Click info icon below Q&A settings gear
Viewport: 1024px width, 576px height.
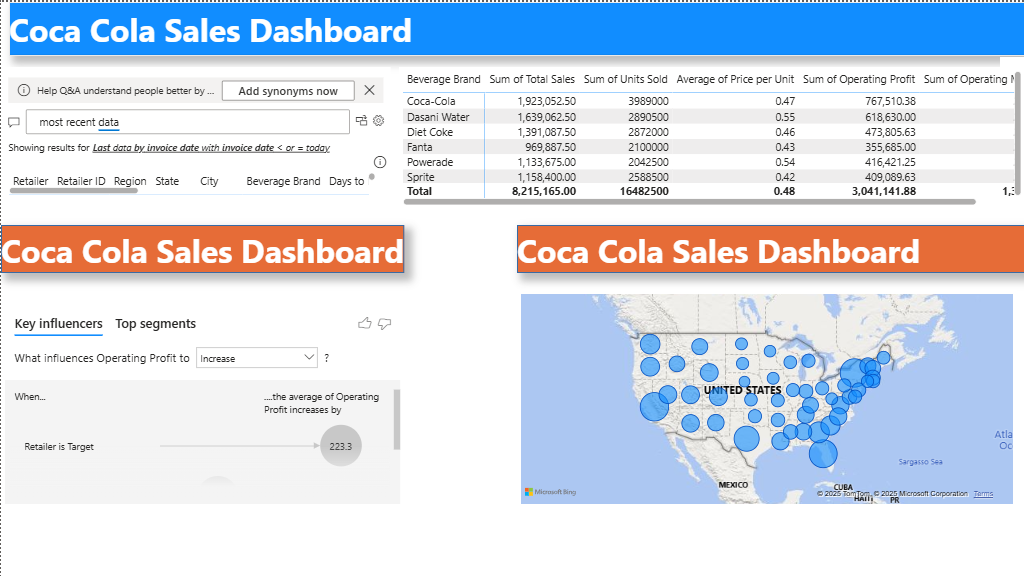point(380,162)
